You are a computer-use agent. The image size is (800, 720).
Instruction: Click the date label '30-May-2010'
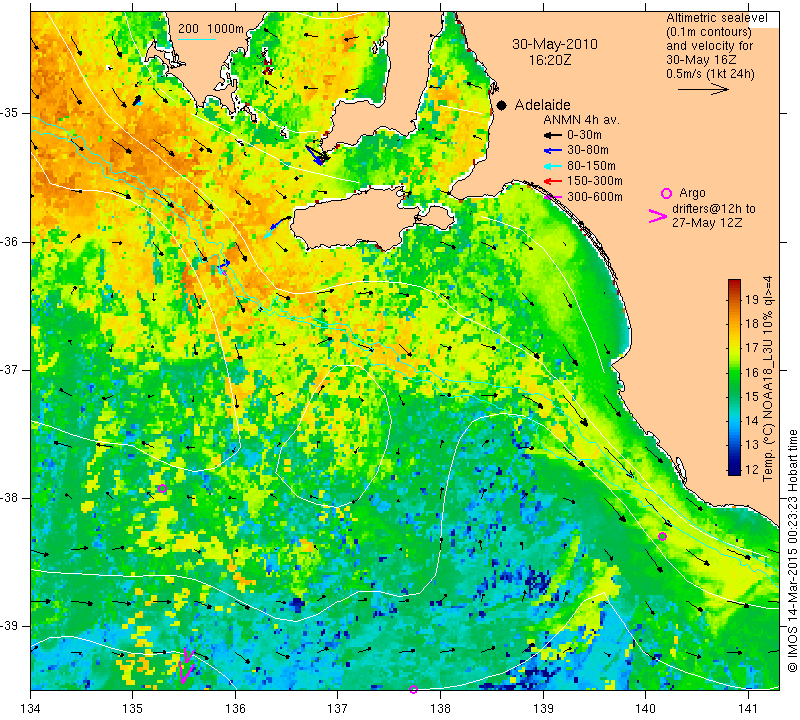point(555,44)
